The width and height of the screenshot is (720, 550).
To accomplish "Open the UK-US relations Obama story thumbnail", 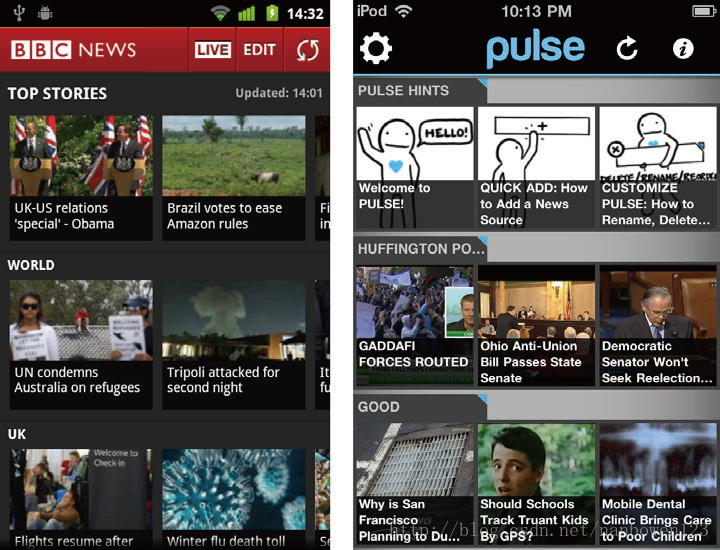I will (x=81, y=156).
